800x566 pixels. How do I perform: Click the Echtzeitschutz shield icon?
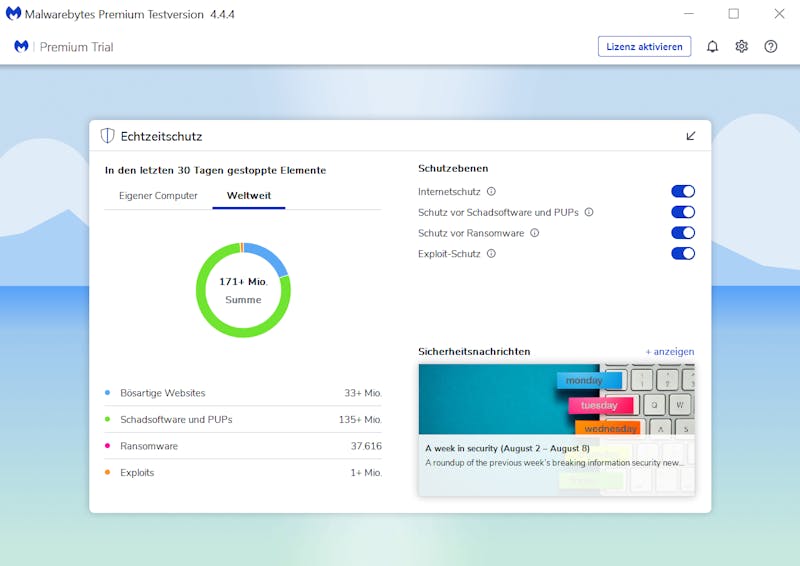coord(107,136)
